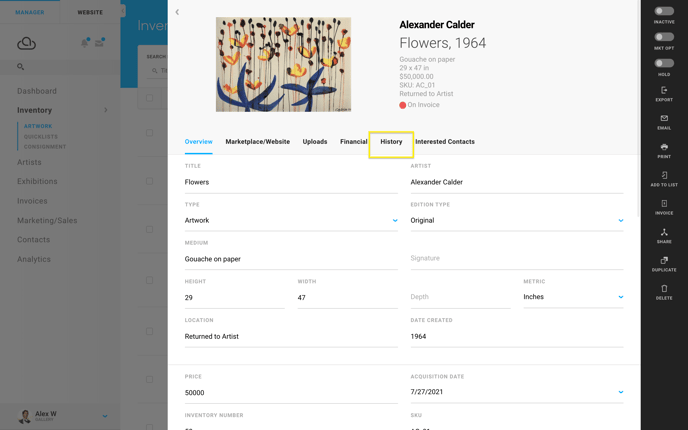The width and height of the screenshot is (688, 430).
Task: Open the Contacts section in sidebar
Action: click(x=33, y=240)
